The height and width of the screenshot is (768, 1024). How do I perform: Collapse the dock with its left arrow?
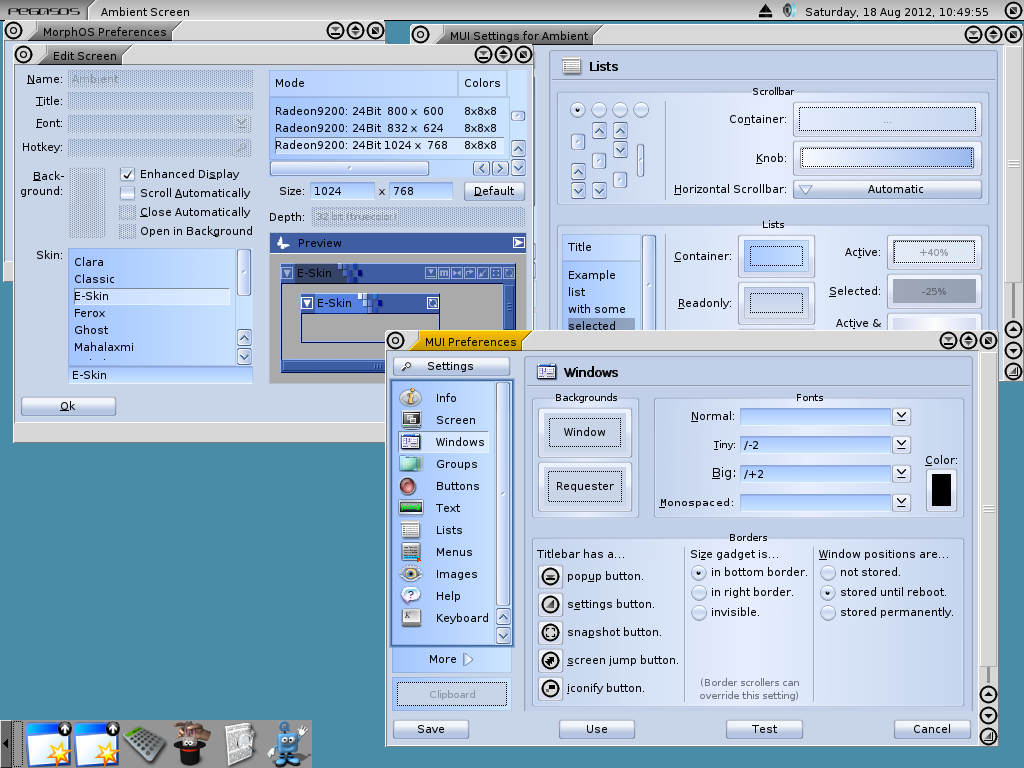[6, 744]
